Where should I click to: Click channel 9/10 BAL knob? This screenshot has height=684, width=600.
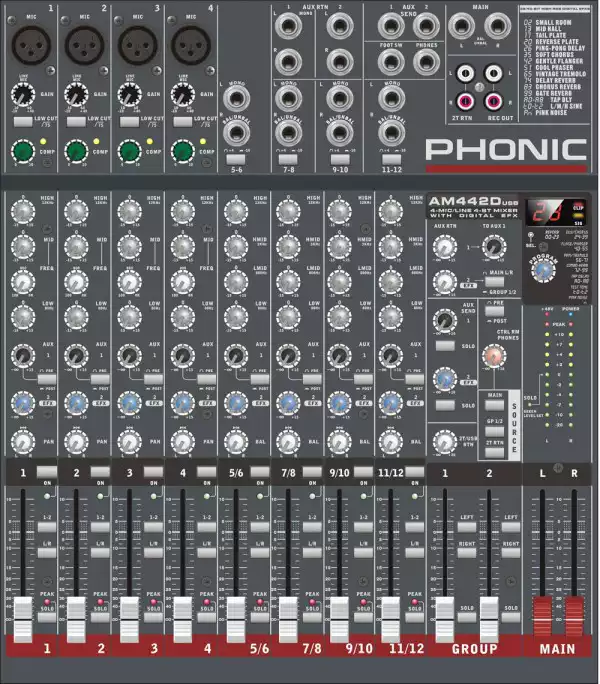tap(339, 442)
